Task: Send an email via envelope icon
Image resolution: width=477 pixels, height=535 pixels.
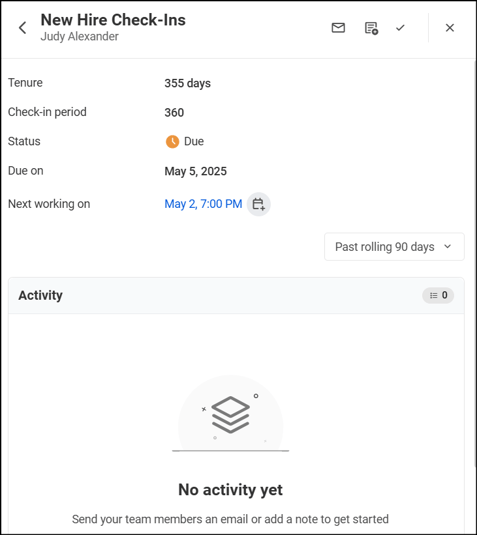Action: point(338,28)
